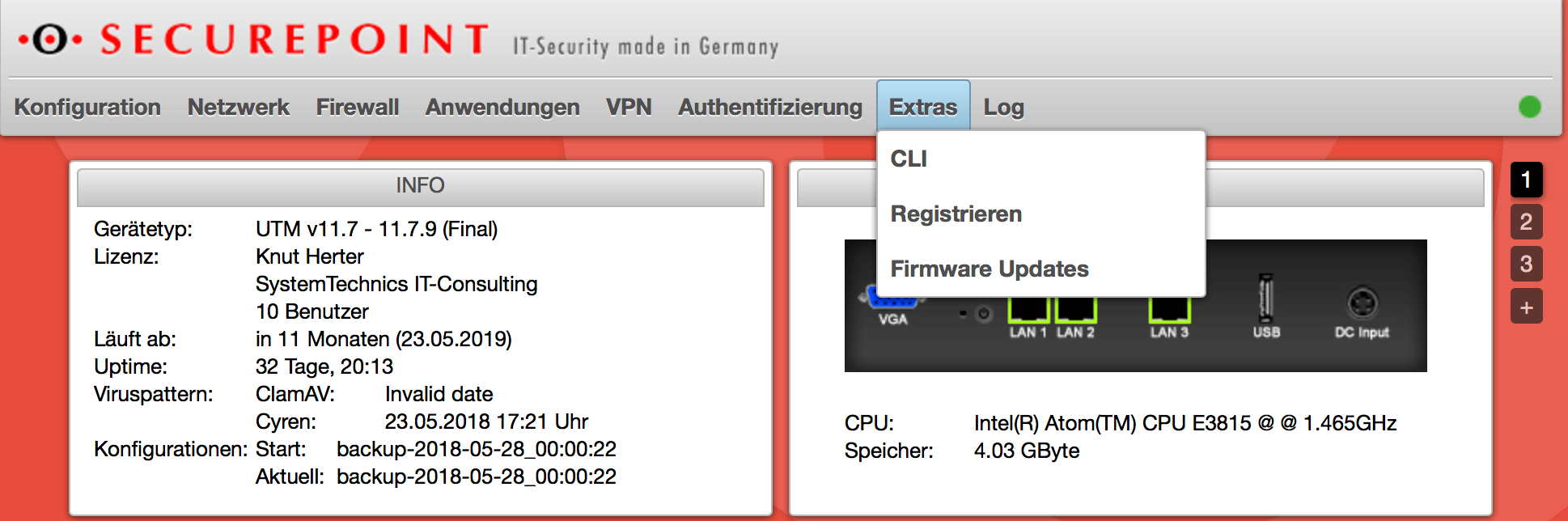The width and height of the screenshot is (1568, 521).
Task: Open the Log menu
Action: coord(1003,106)
